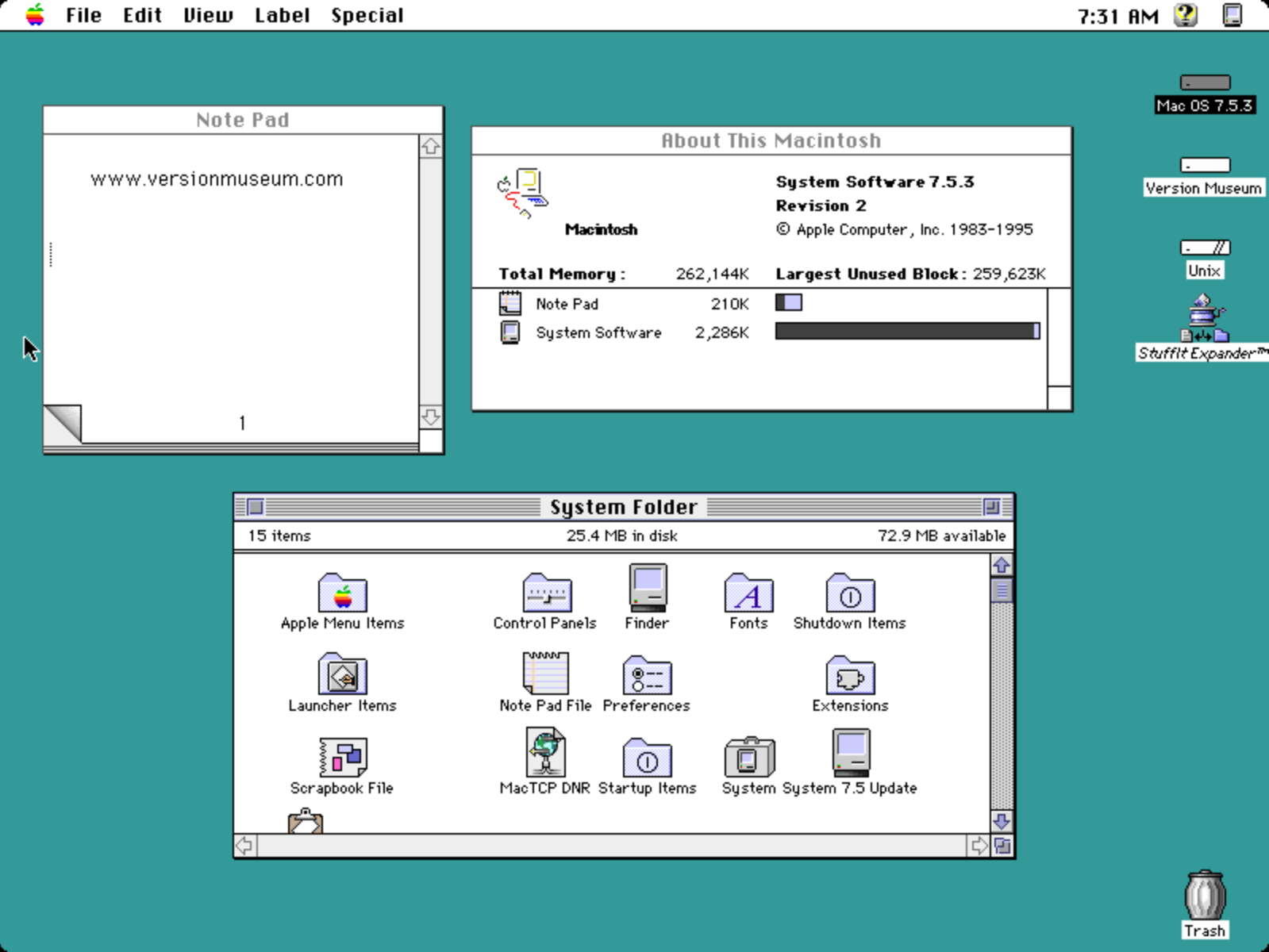Click the "72.9 MB available" text
This screenshot has height=952, width=1269.
[x=941, y=535]
